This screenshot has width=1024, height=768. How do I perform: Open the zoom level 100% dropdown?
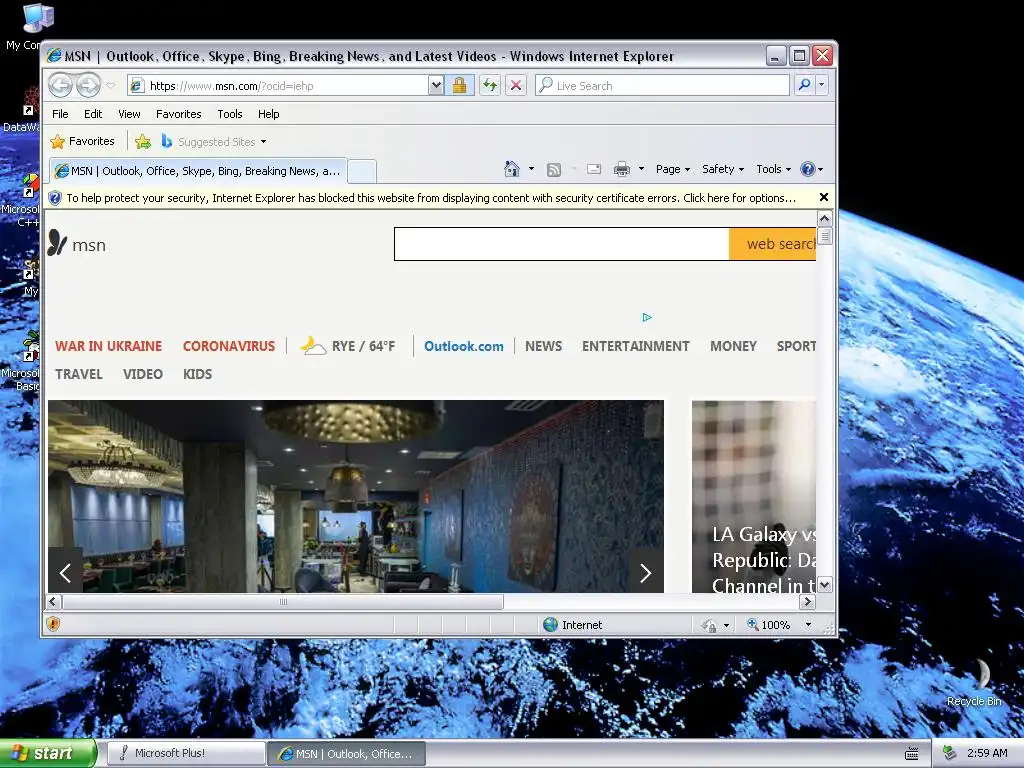click(x=808, y=625)
